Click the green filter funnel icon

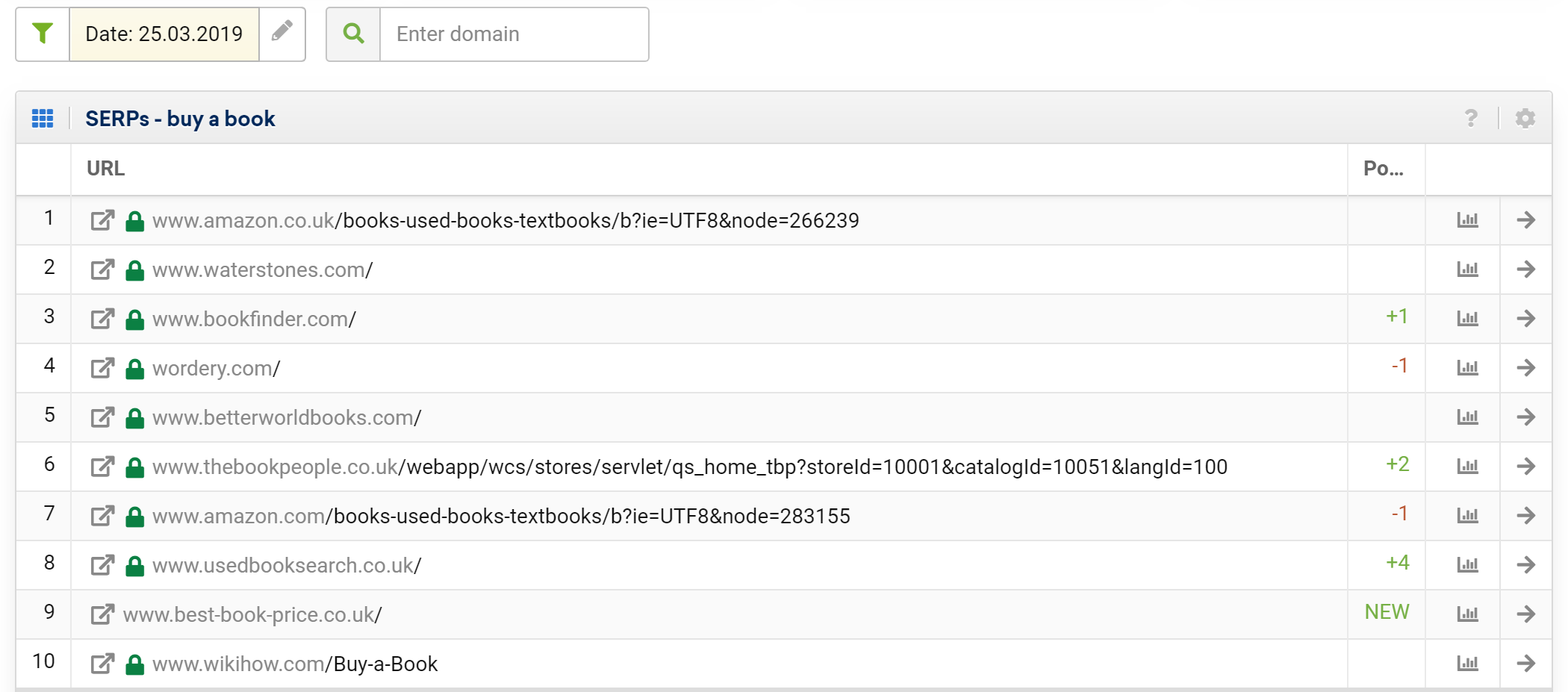(x=43, y=34)
